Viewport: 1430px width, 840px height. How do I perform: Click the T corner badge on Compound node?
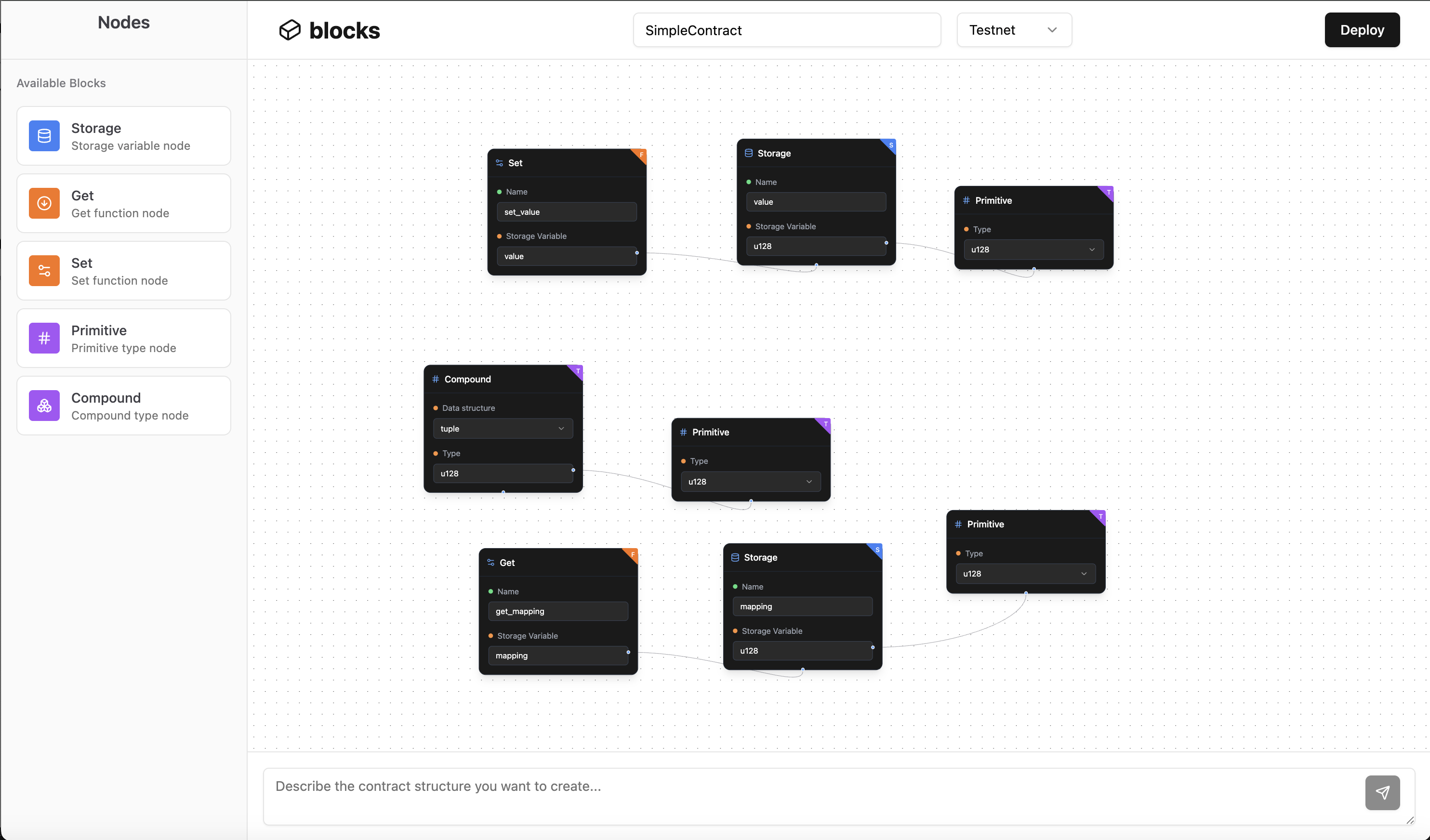[577, 371]
